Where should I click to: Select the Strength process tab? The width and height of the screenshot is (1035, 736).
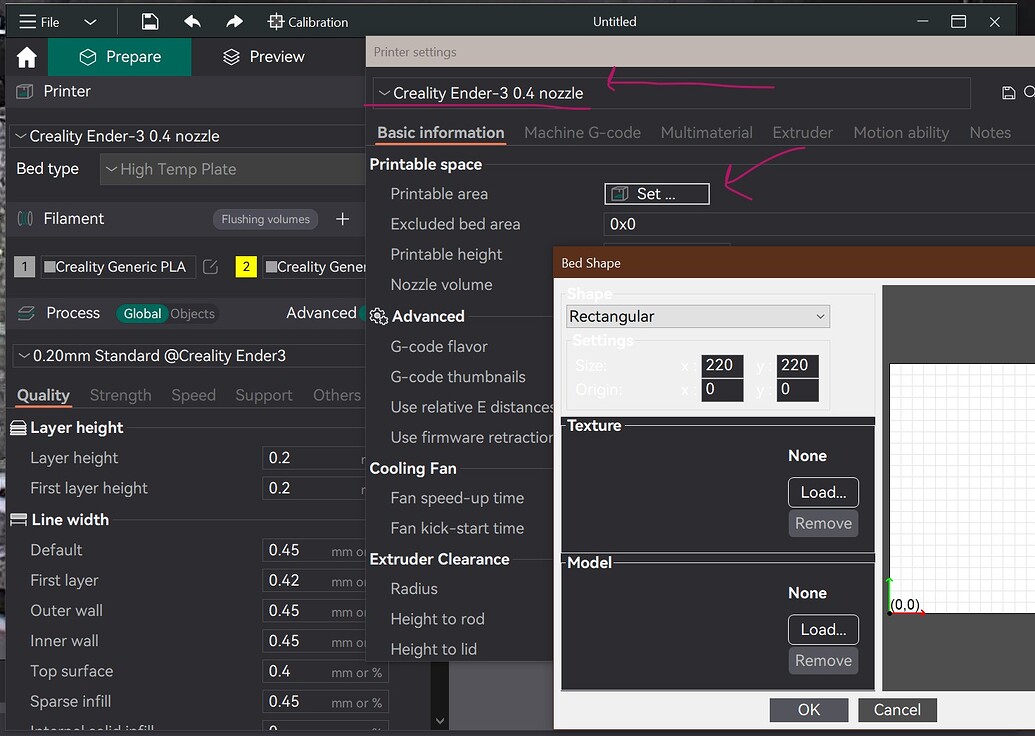point(120,395)
